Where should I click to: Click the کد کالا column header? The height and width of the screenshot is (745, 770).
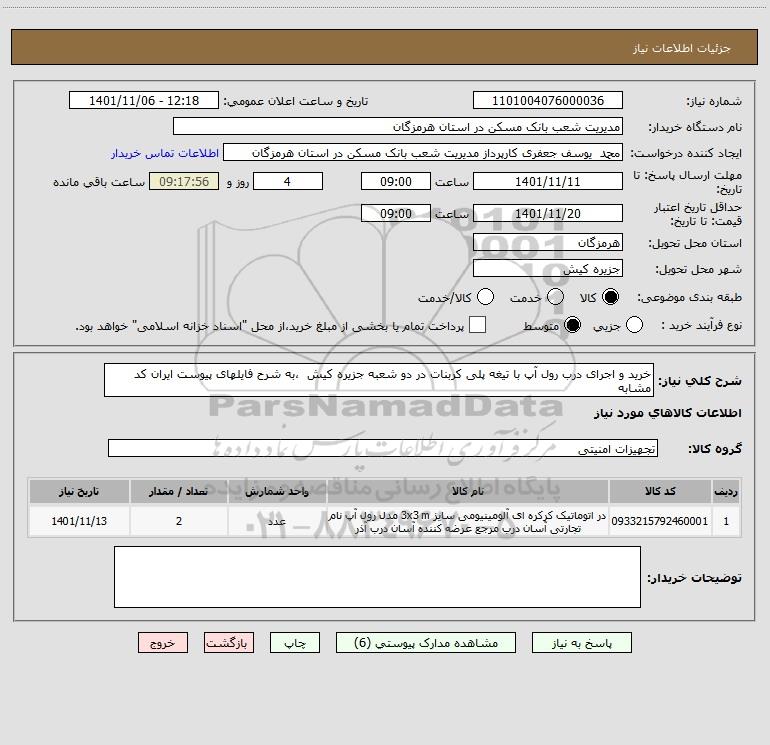pyautogui.click(x=660, y=491)
